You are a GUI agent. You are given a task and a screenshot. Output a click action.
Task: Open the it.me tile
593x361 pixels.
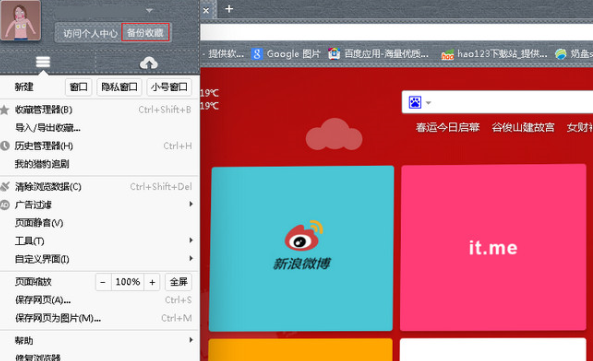click(493, 247)
